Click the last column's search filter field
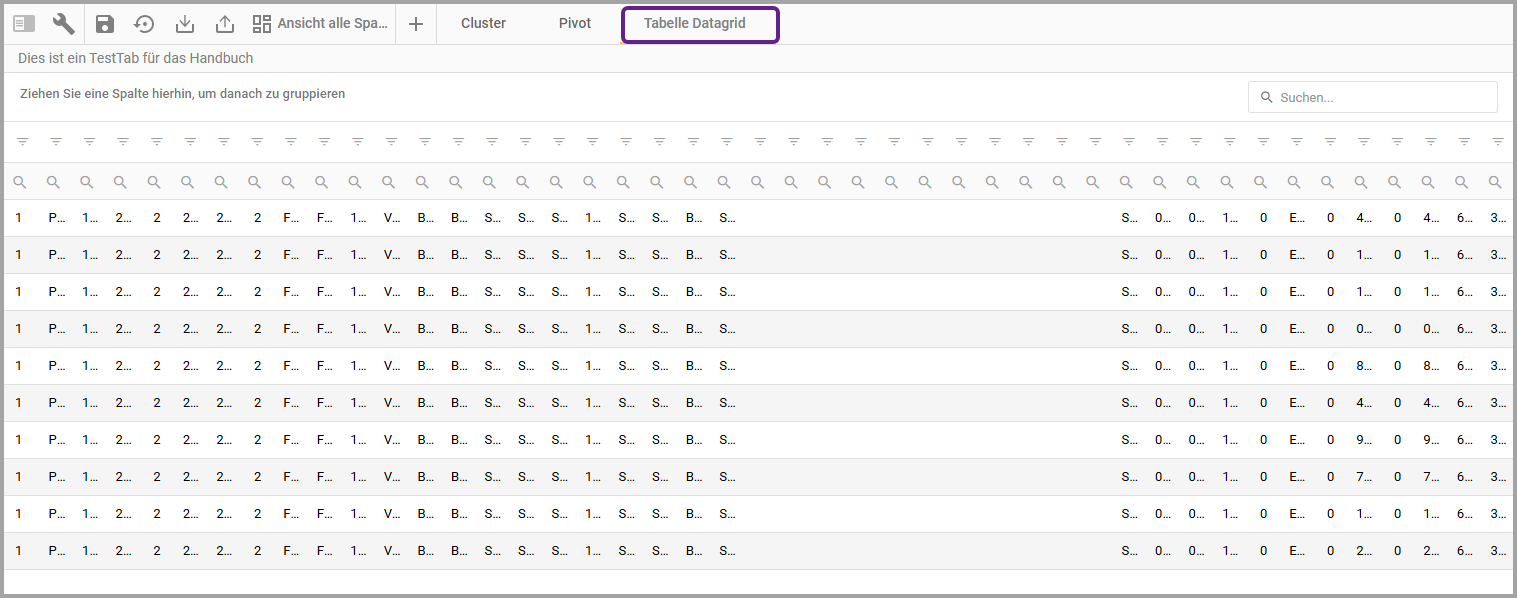The width and height of the screenshot is (1517, 598). point(1494,182)
